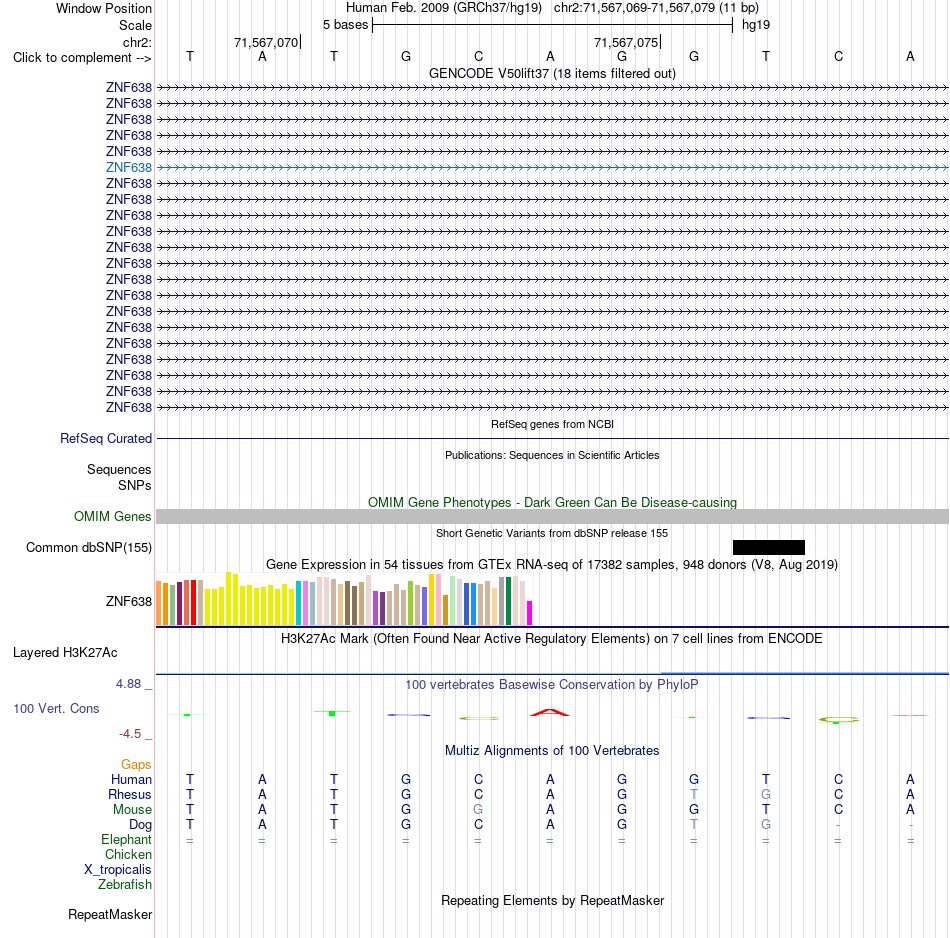Click the faded G in Dog row
Viewport: 950px width, 938px height.
[x=766, y=825]
